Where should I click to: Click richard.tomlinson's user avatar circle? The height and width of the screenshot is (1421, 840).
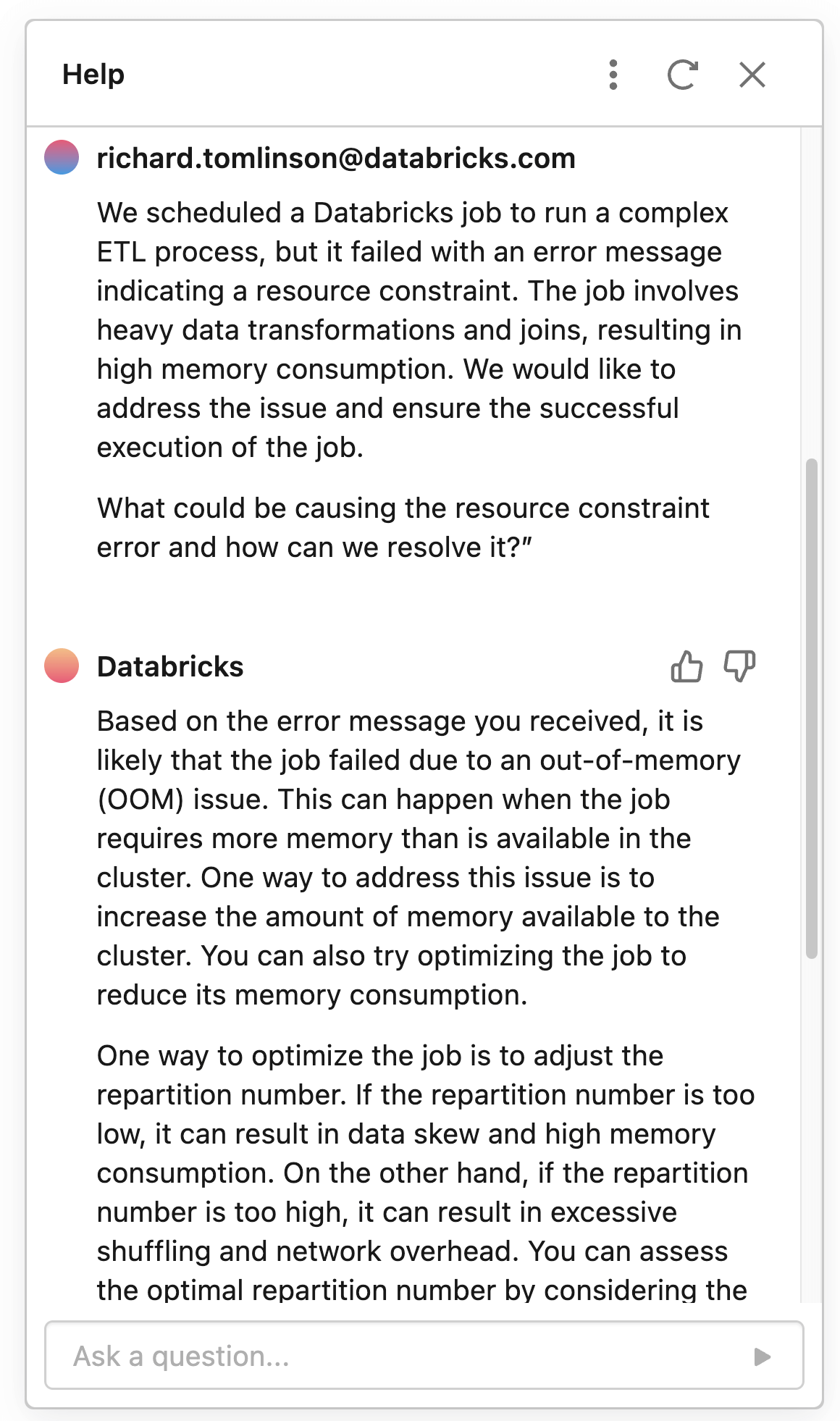pyautogui.click(x=62, y=158)
